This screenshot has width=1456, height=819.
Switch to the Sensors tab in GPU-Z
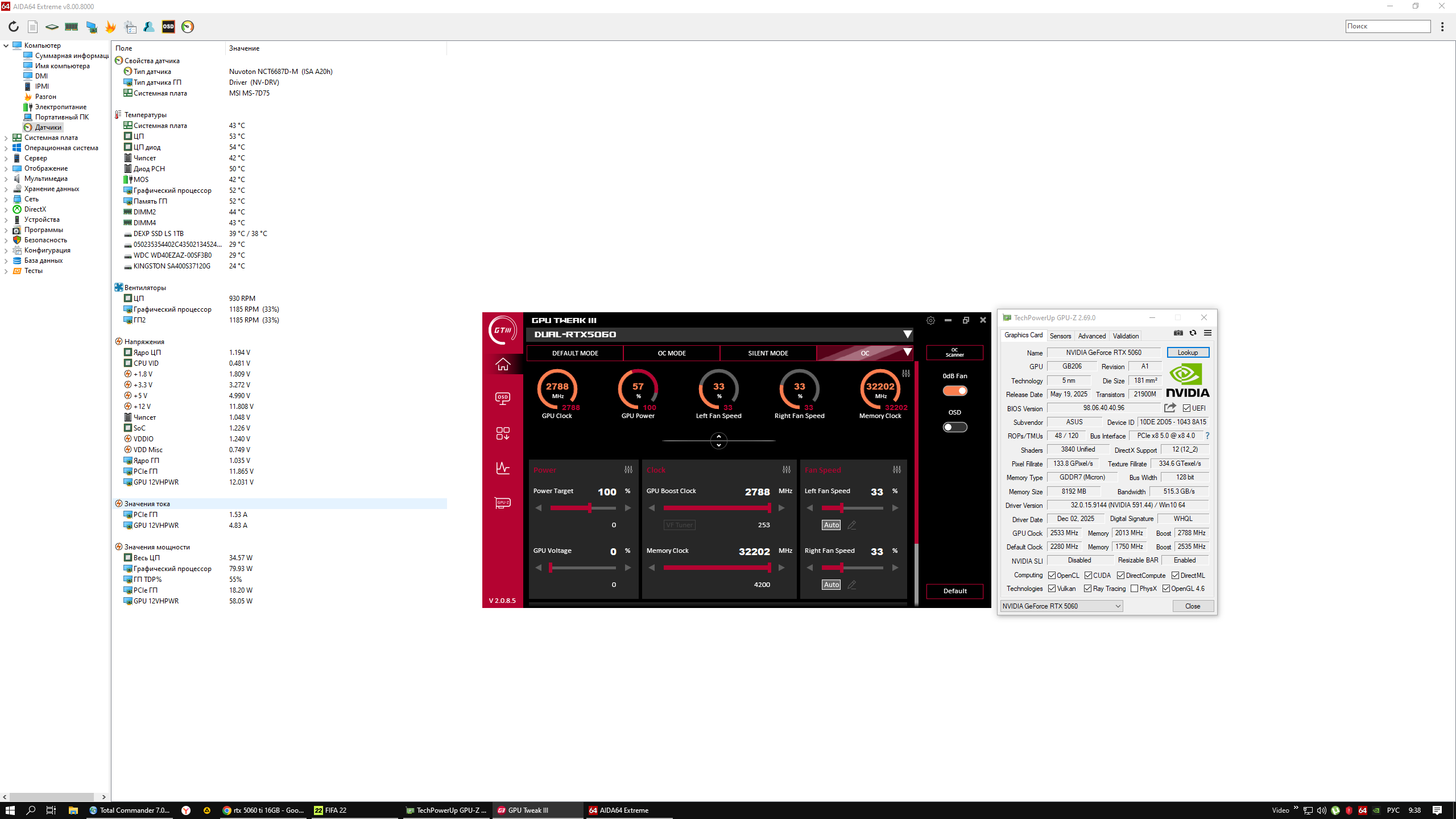click(x=1060, y=336)
